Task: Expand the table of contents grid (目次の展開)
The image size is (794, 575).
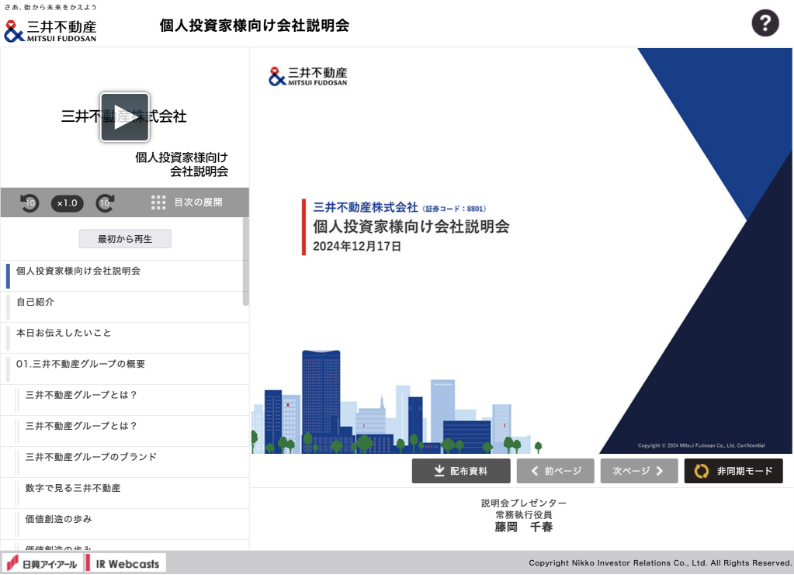Action: coord(187,202)
